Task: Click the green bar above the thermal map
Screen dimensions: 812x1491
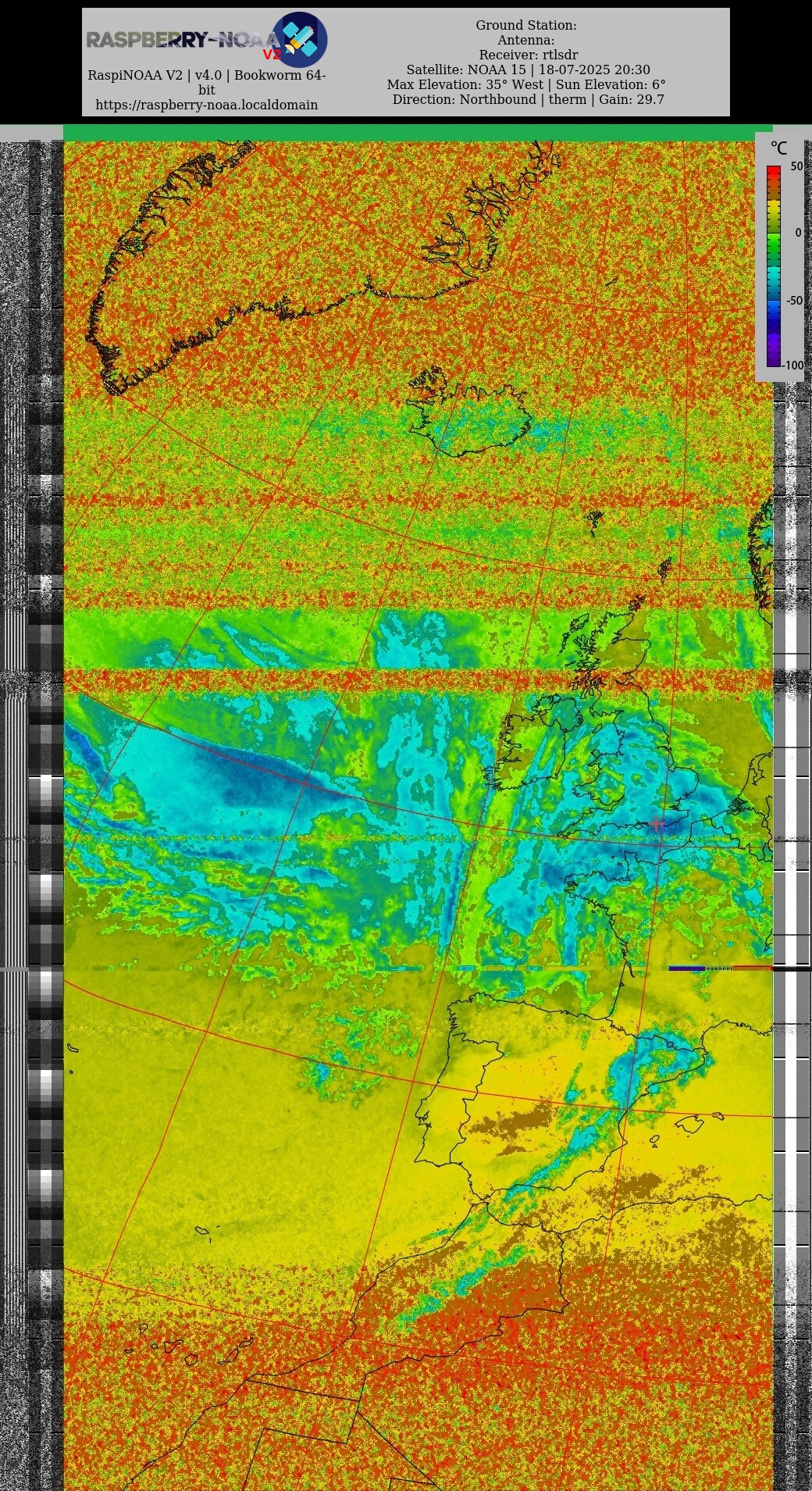Action: tap(418, 133)
